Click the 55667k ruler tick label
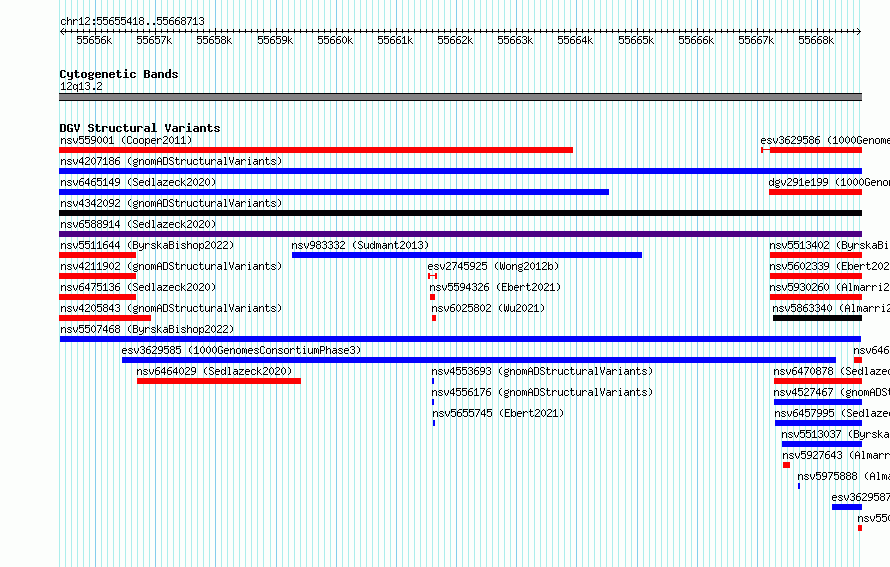Screen dimensions: 890x567 756,41
